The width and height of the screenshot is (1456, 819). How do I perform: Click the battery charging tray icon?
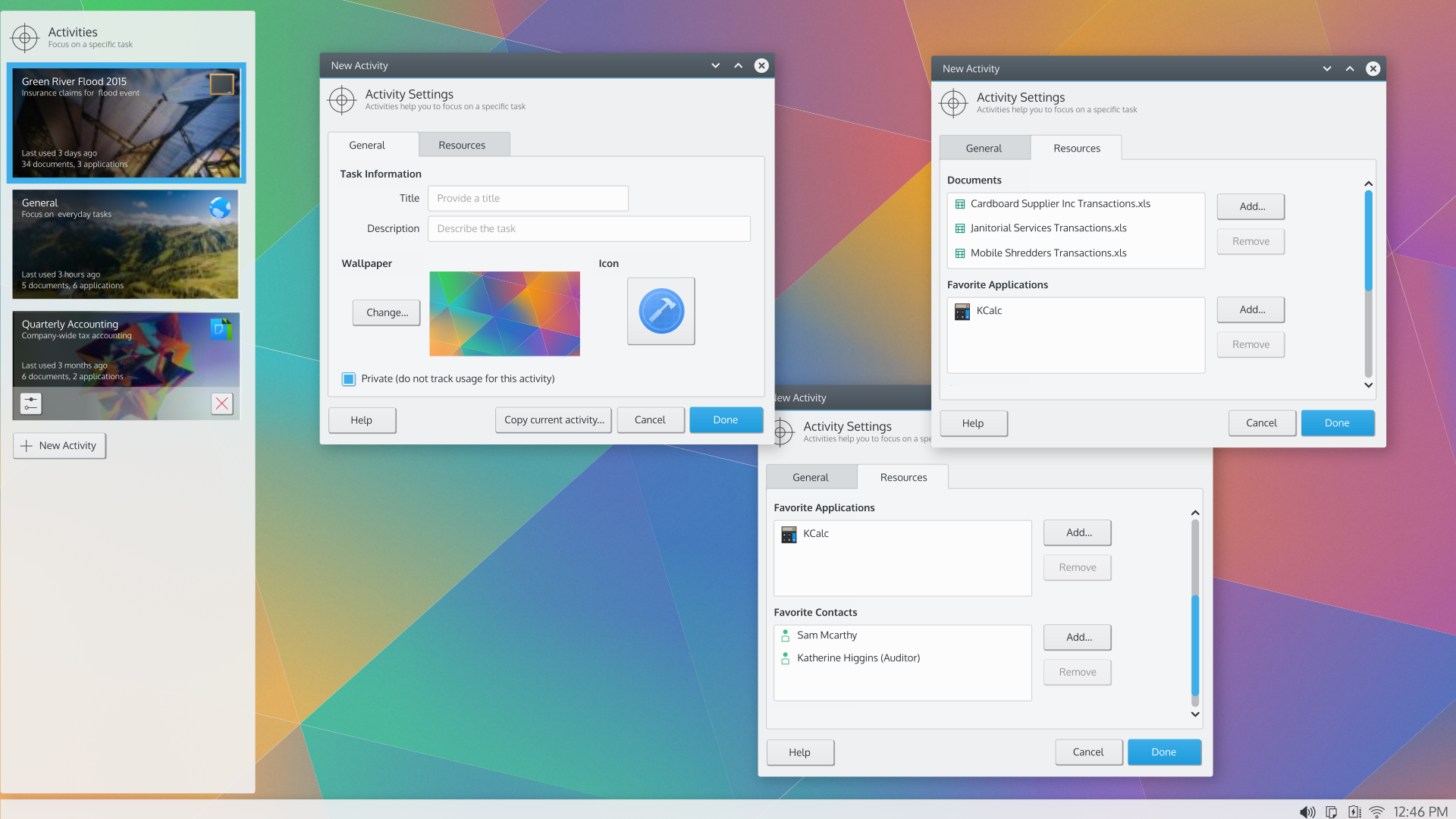tap(1354, 811)
